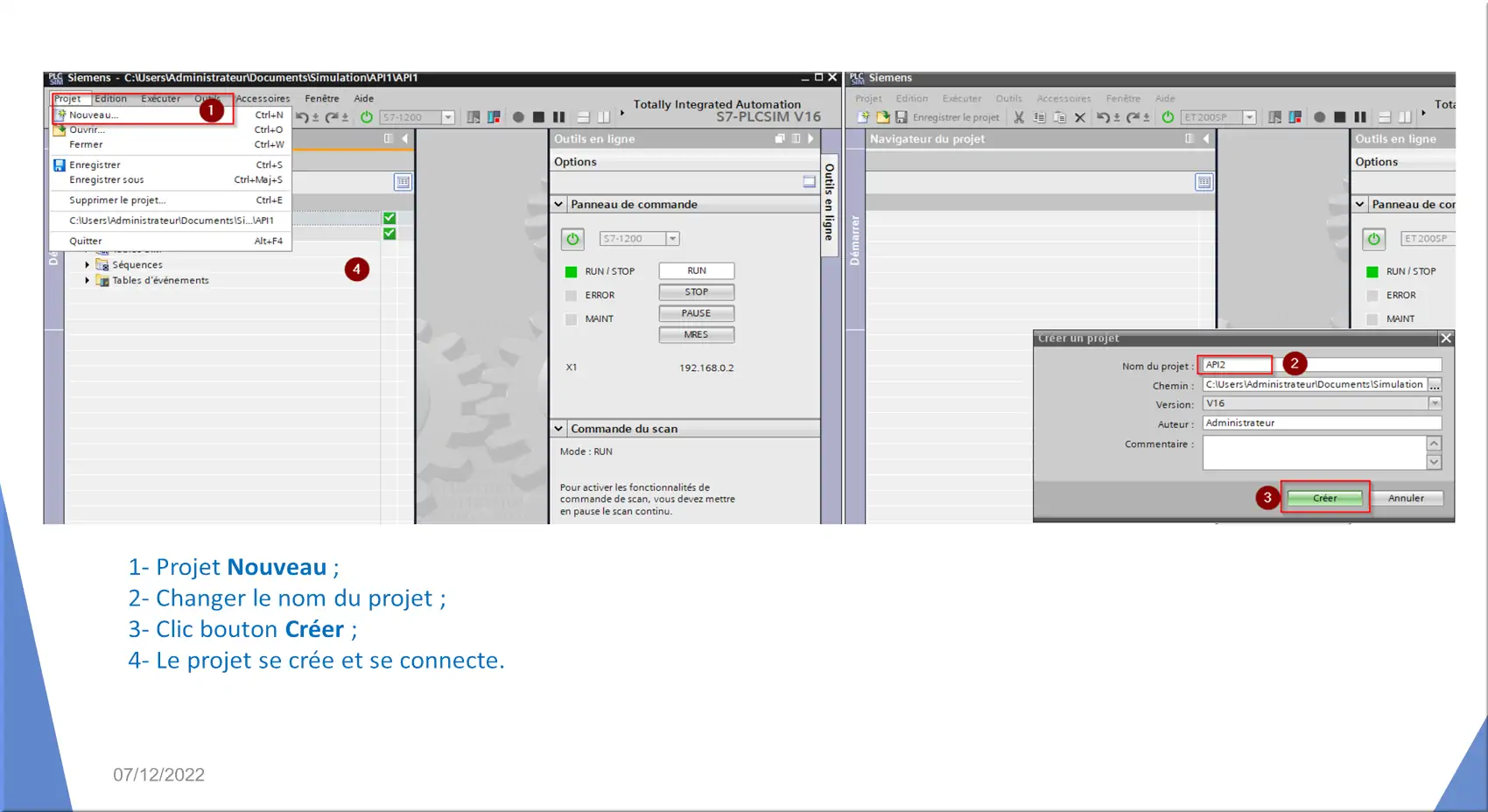Open Aide menu in the API1 window

[x=364, y=99]
